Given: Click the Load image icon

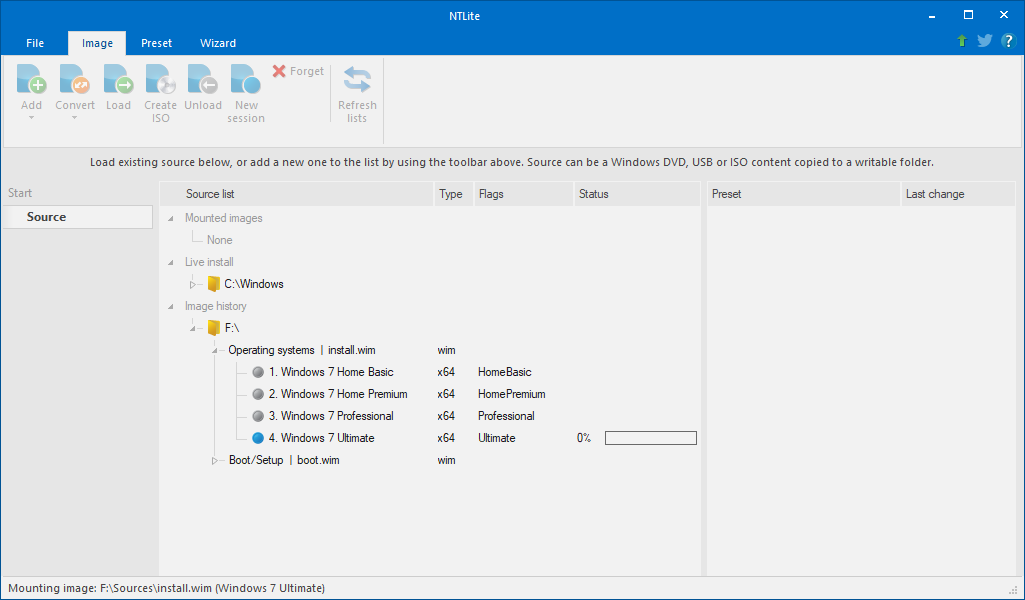Looking at the screenshot, I should click(x=118, y=80).
